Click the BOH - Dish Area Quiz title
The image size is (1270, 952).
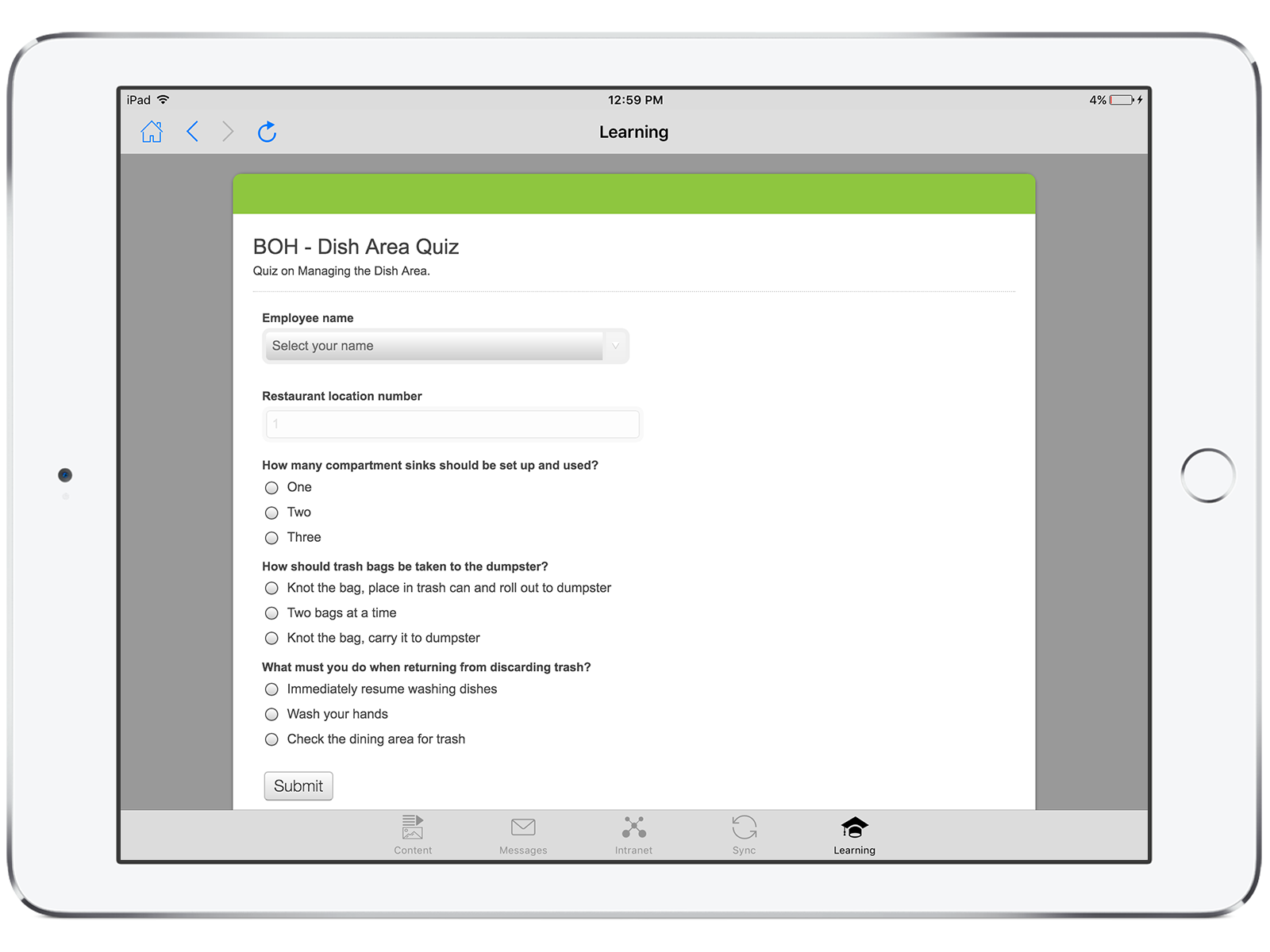[x=356, y=247]
